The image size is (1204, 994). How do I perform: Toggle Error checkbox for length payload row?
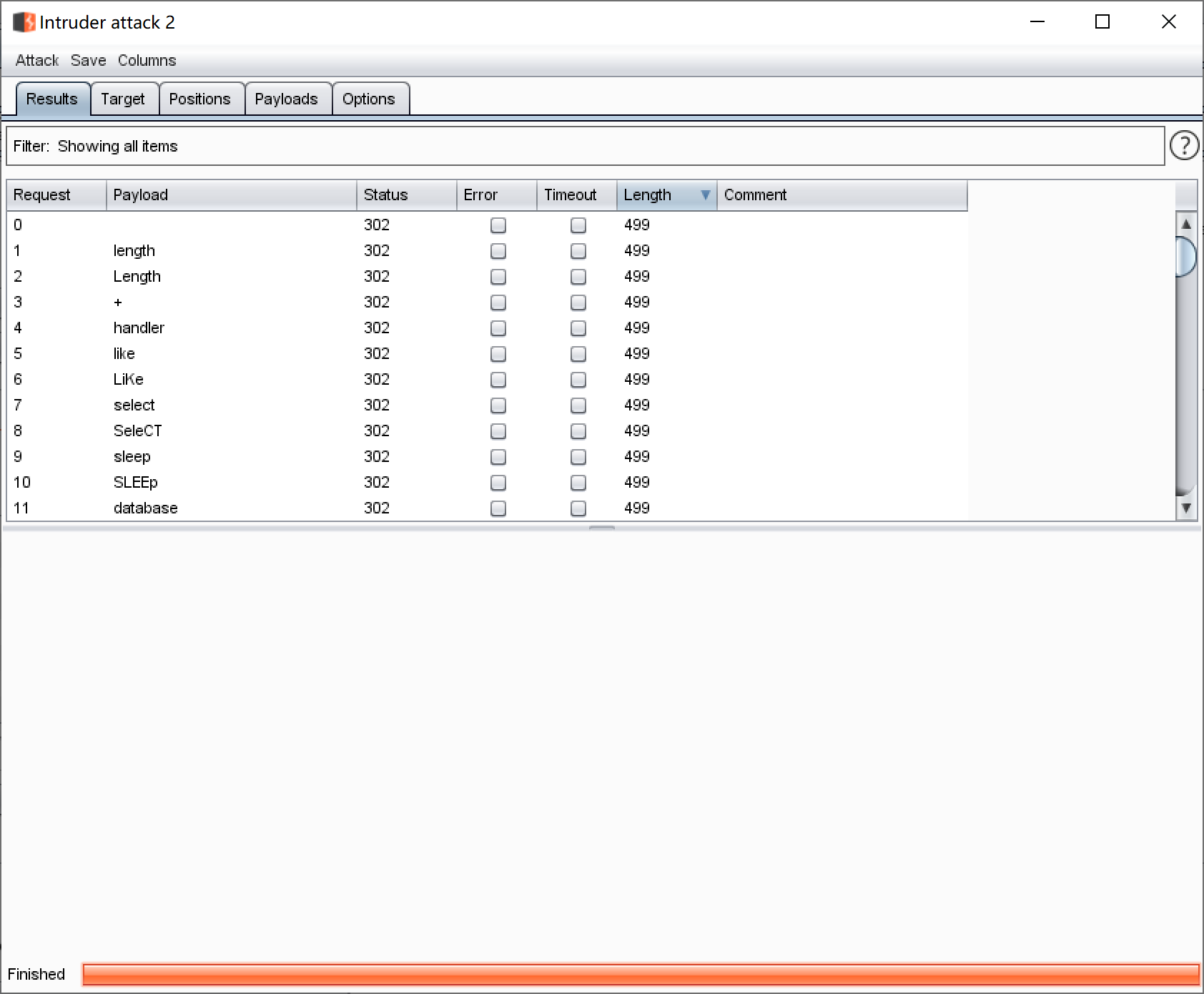coord(498,251)
